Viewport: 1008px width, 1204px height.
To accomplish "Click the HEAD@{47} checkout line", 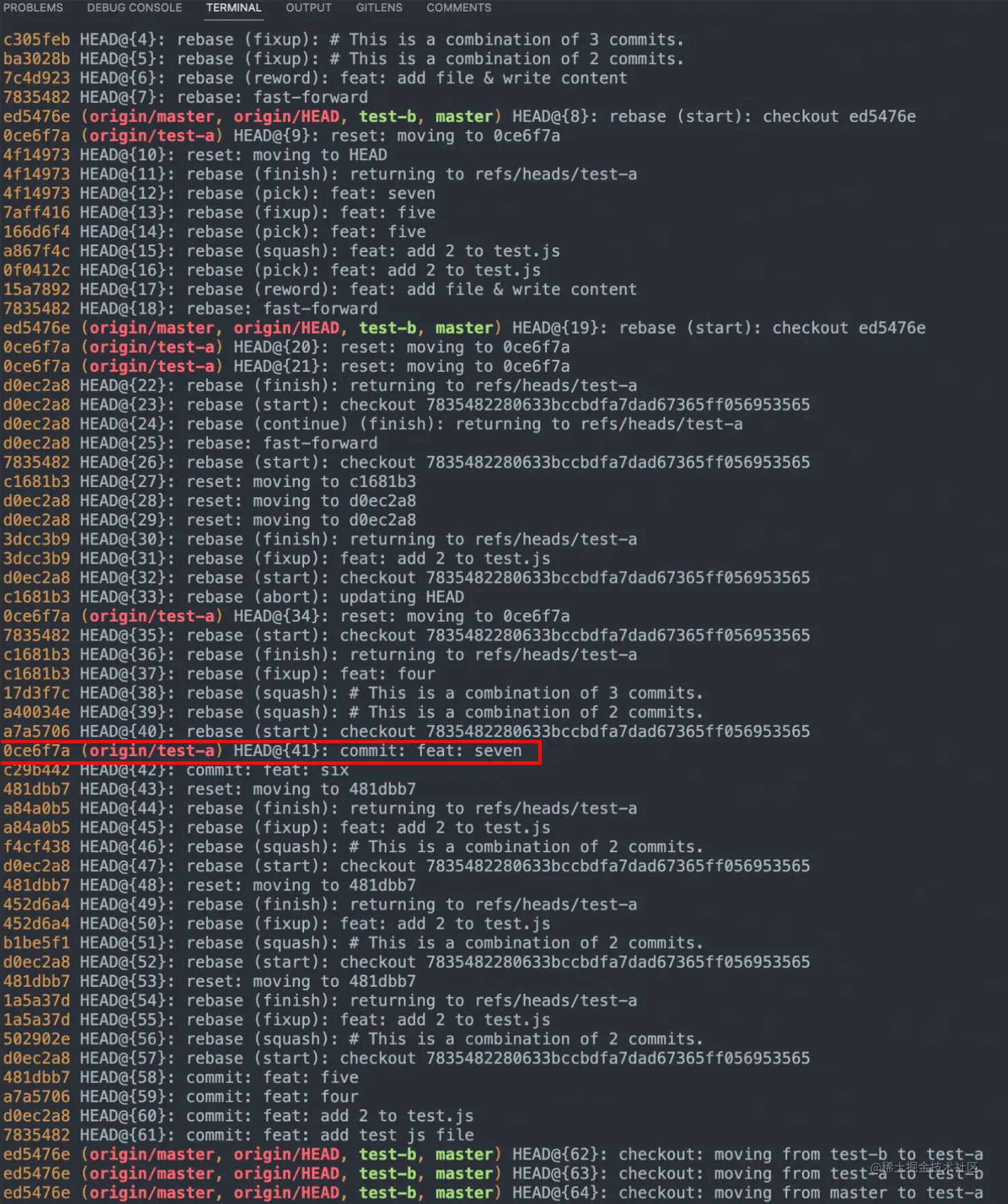I will coord(406,866).
